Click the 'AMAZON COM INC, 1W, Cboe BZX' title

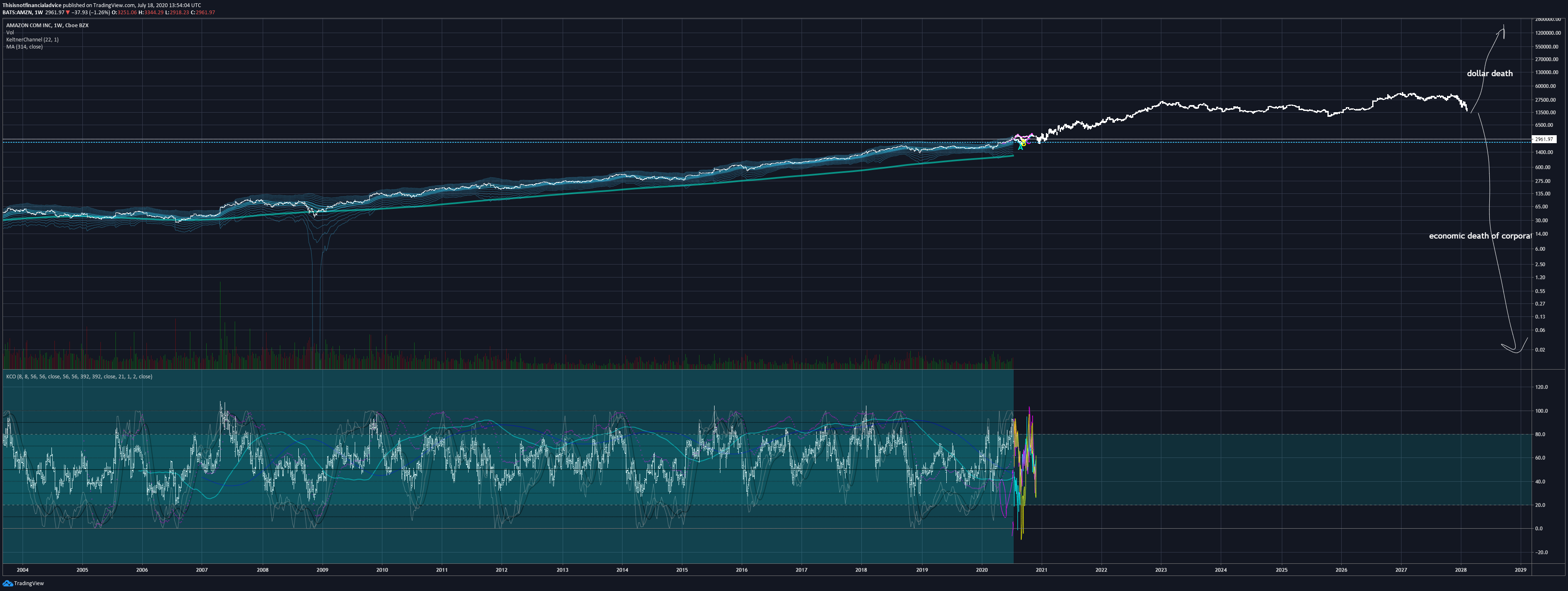(x=47, y=26)
